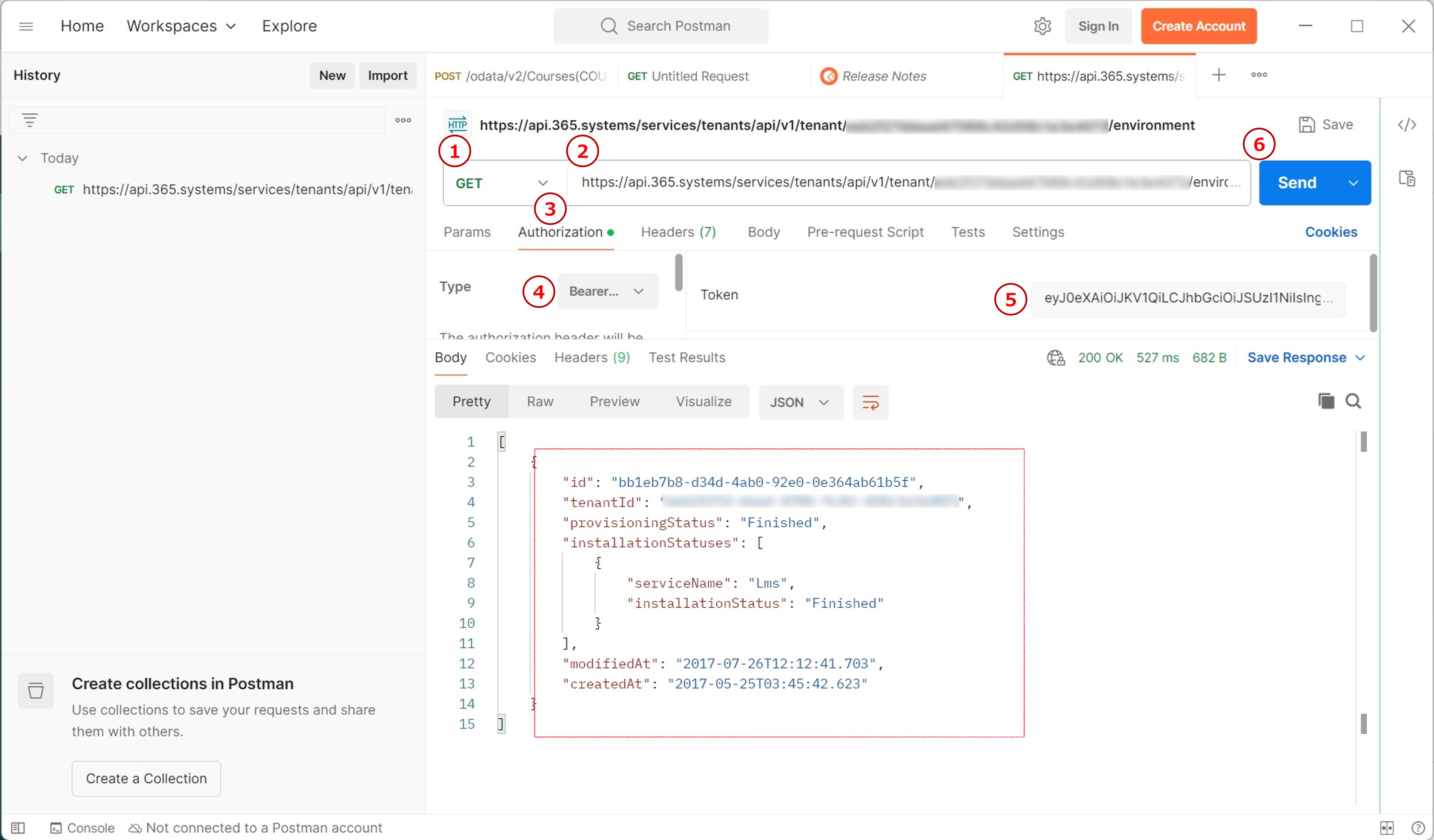Click Create a Collection button

coord(146,779)
